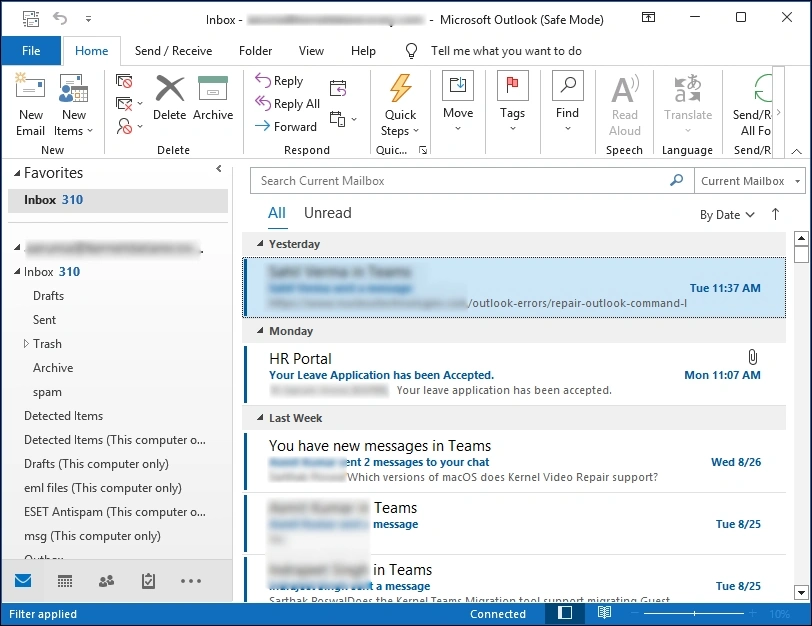
Task: Open the Archive folder
Action: 53,368
